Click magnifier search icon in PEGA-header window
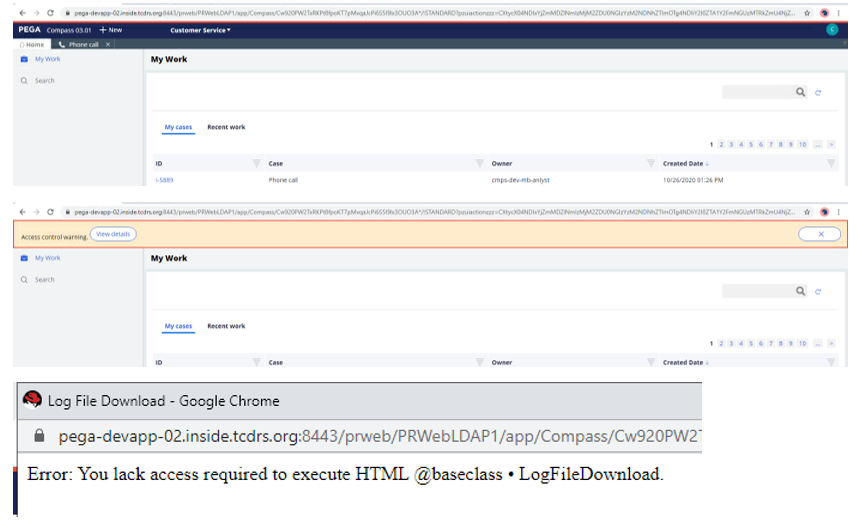 [800, 92]
